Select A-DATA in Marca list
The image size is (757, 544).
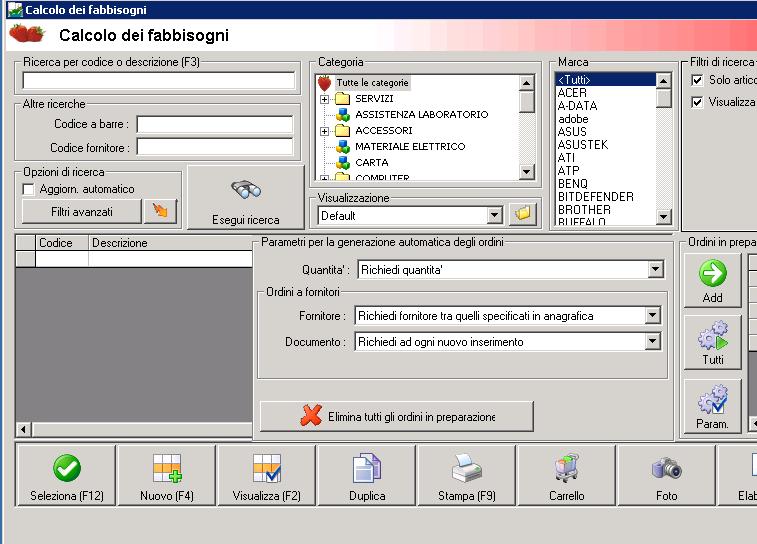coord(605,106)
